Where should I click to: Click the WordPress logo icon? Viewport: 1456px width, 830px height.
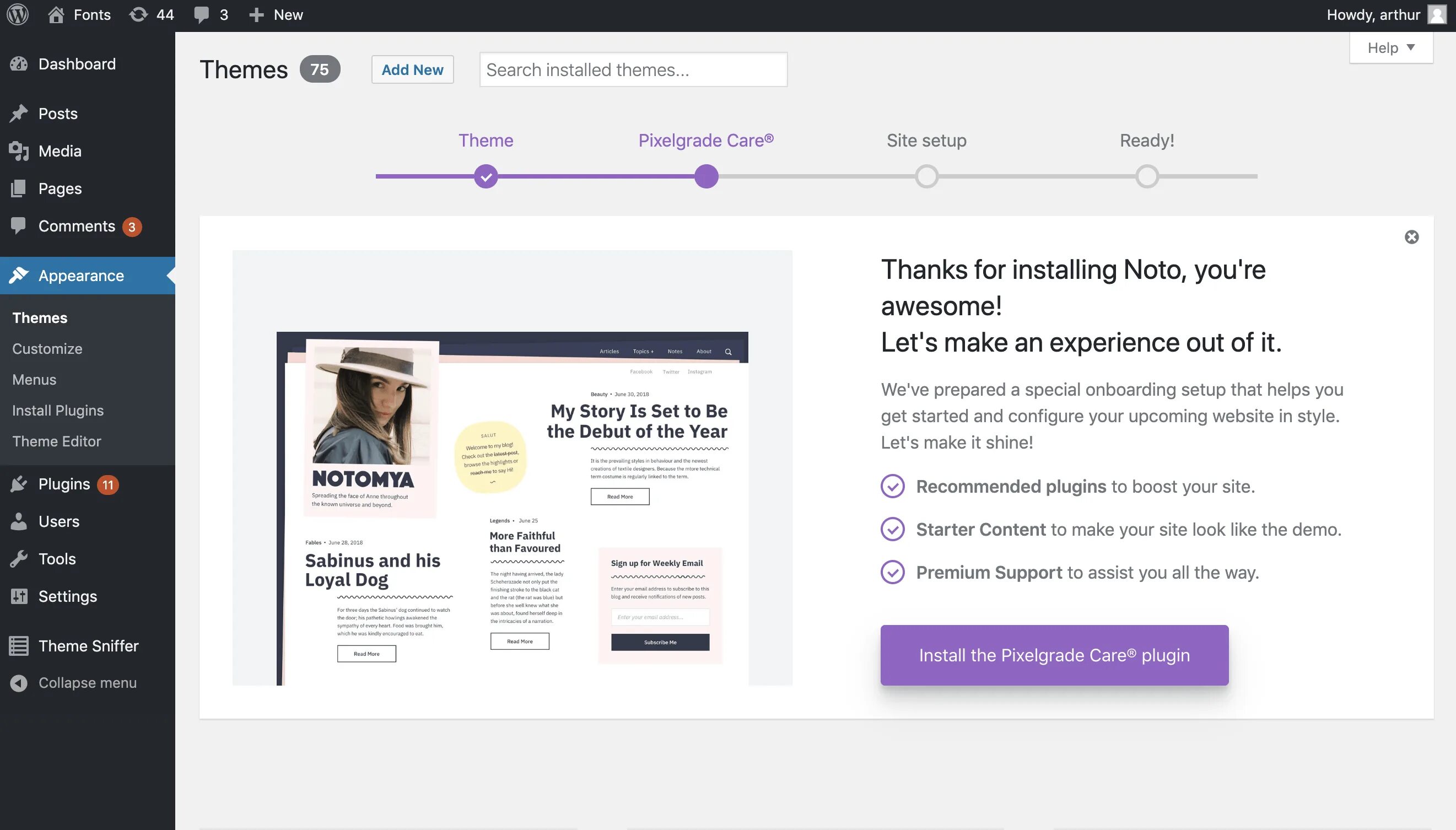pos(17,14)
